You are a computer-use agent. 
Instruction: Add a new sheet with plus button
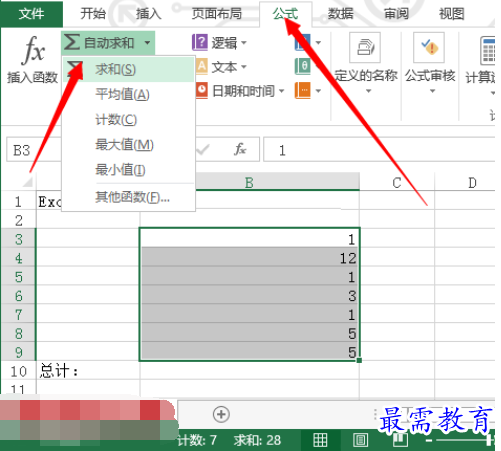coord(221,414)
